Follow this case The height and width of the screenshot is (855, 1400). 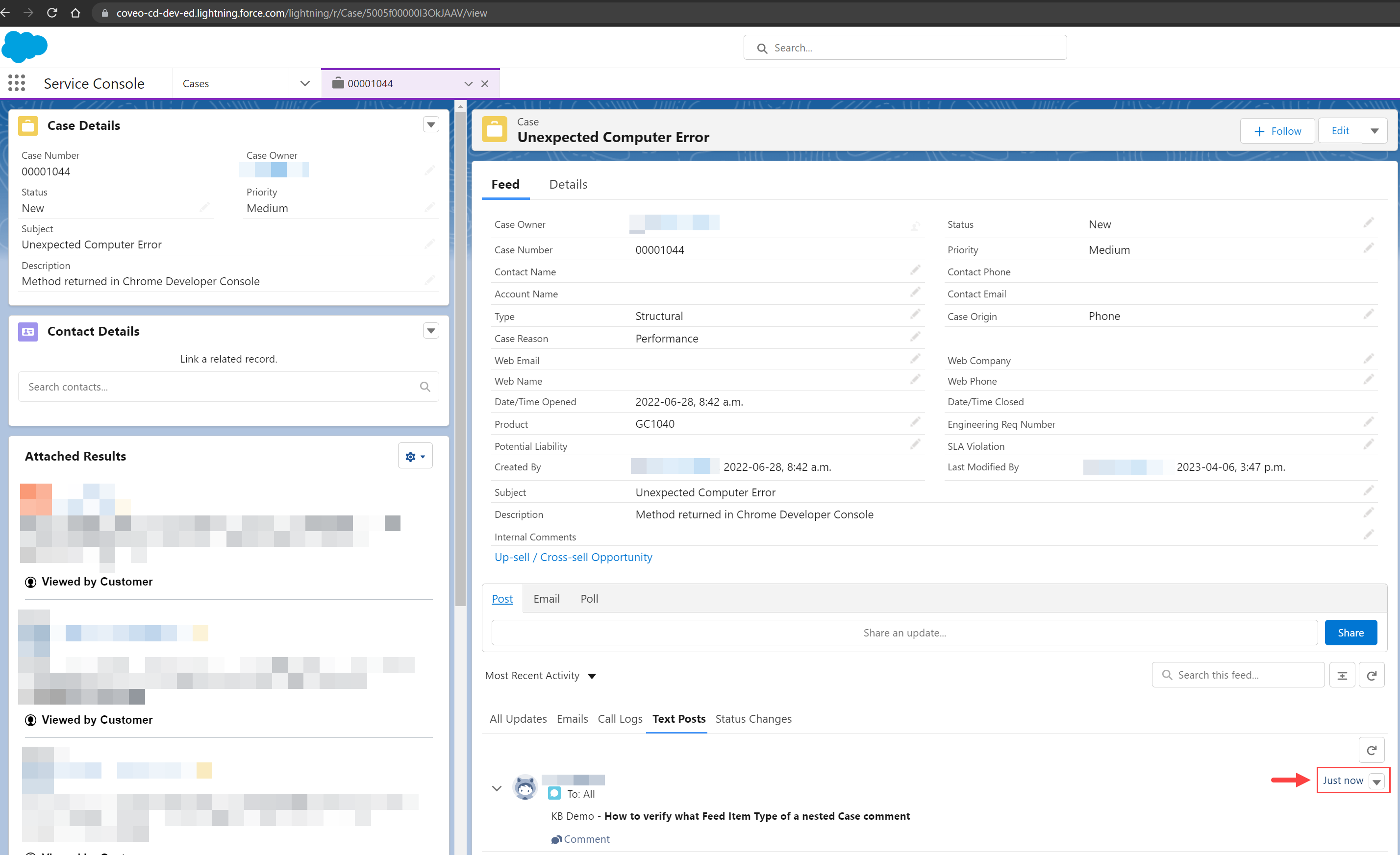tap(1277, 131)
